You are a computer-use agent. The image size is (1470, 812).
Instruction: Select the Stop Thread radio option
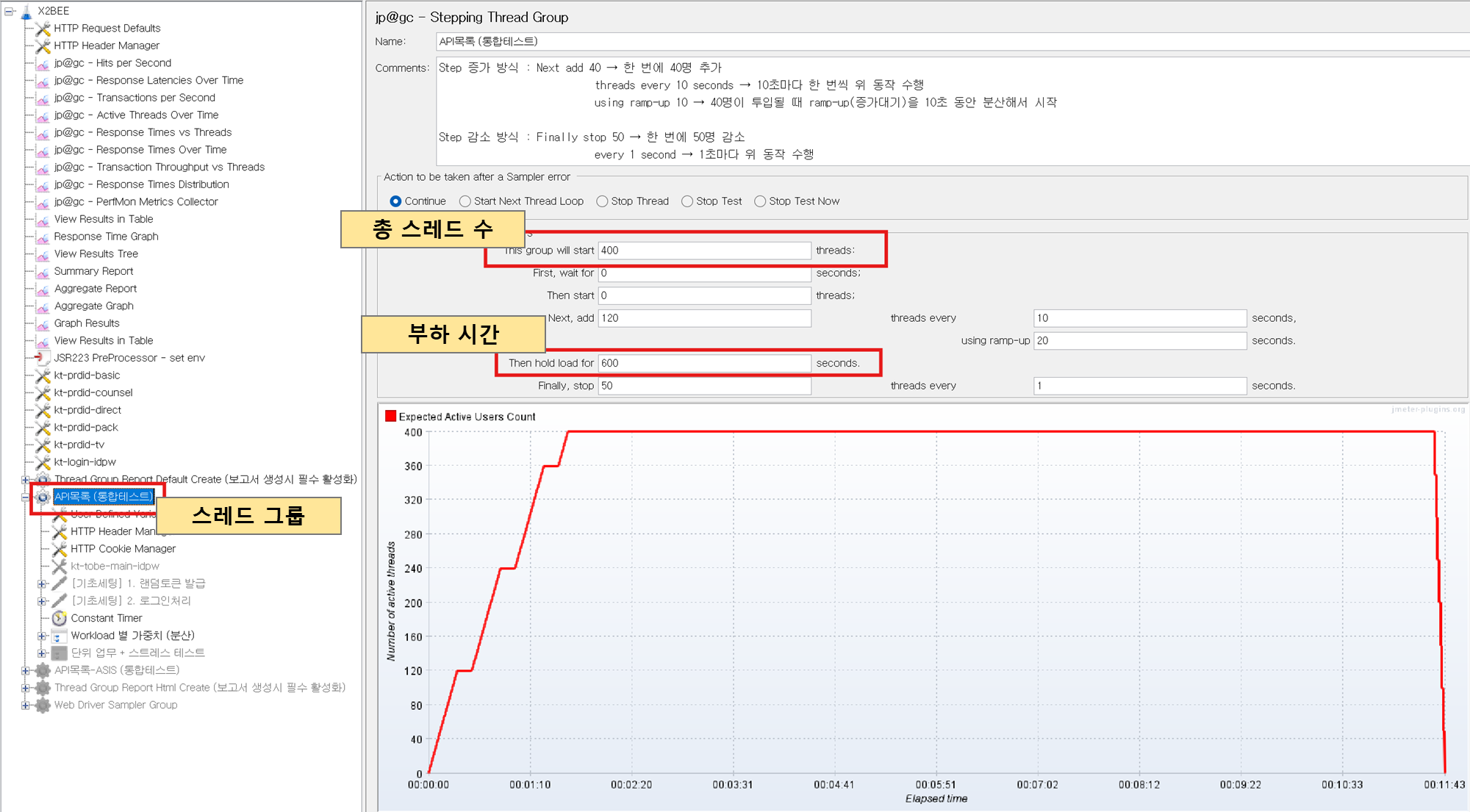tap(602, 201)
